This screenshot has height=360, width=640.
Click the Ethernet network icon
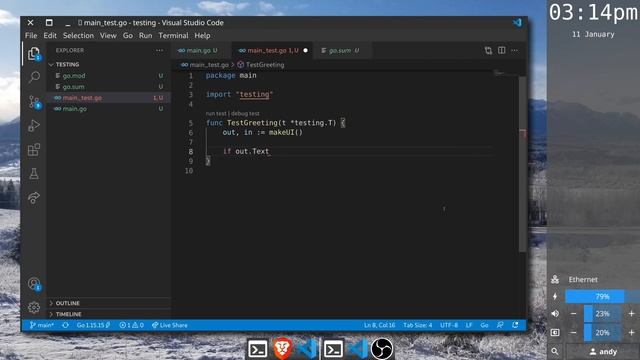click(x=555, y=280)
